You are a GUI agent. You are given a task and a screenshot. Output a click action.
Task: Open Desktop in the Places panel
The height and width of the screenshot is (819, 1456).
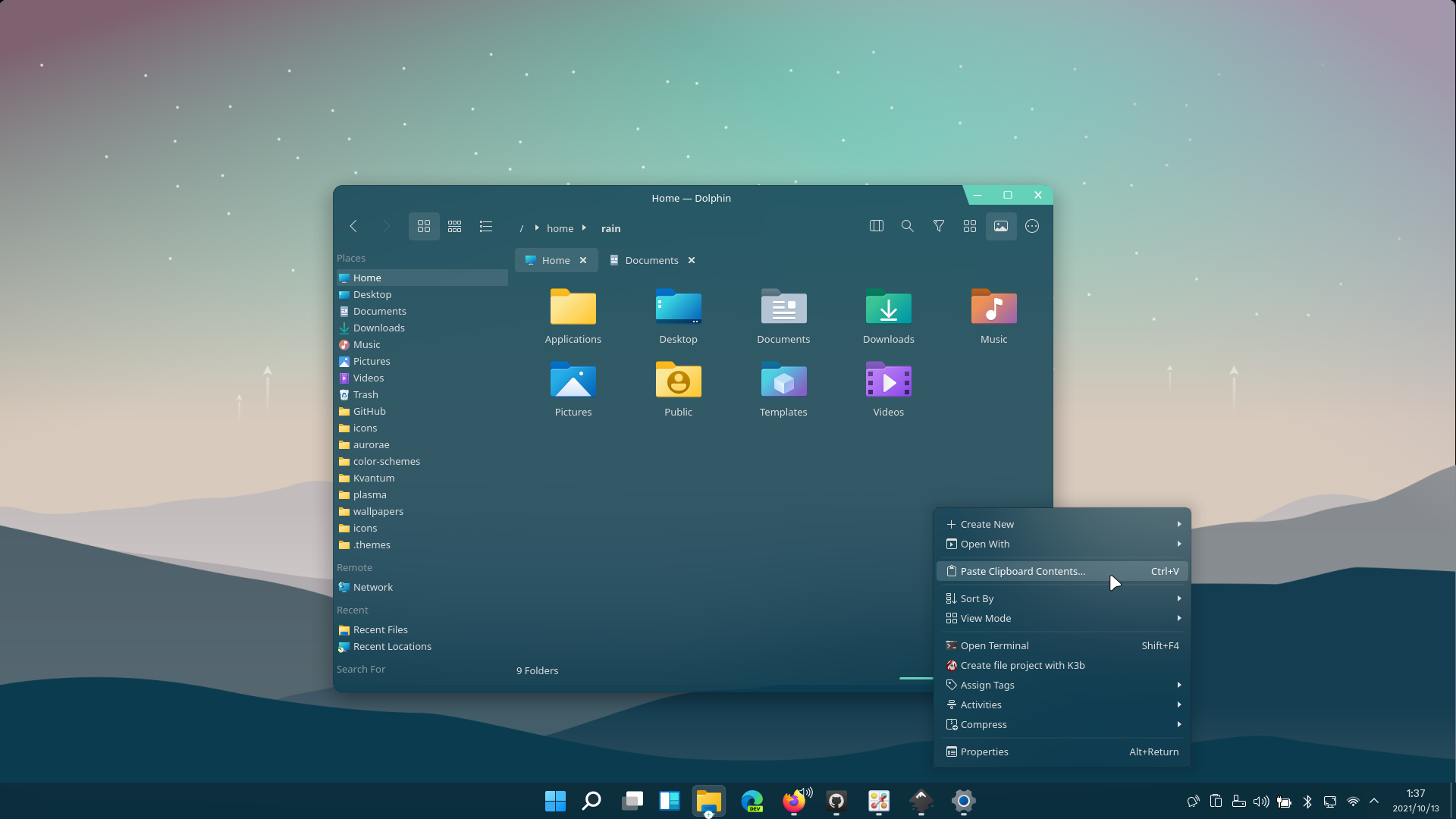pos(422,295)
